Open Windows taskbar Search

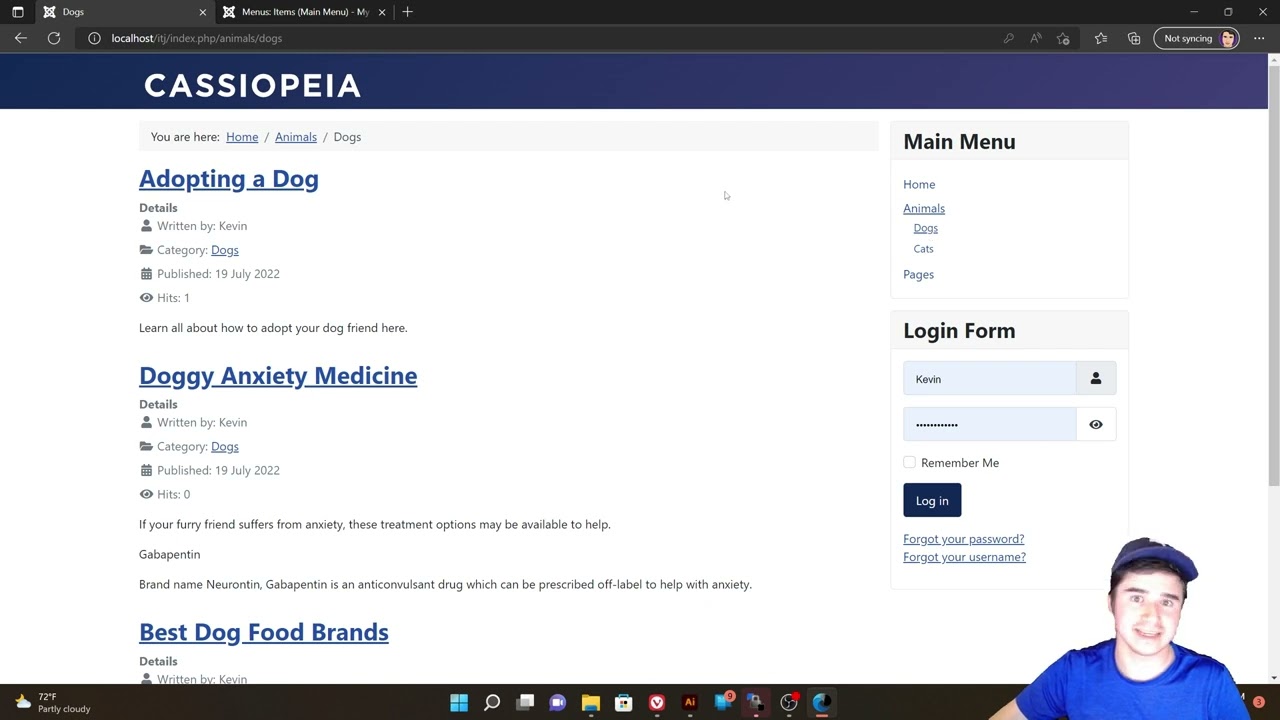coord(492,703)
